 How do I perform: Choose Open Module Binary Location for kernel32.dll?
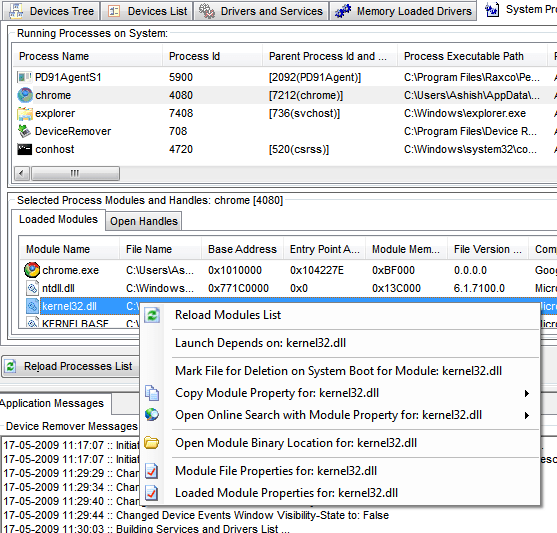coord(340,443)
